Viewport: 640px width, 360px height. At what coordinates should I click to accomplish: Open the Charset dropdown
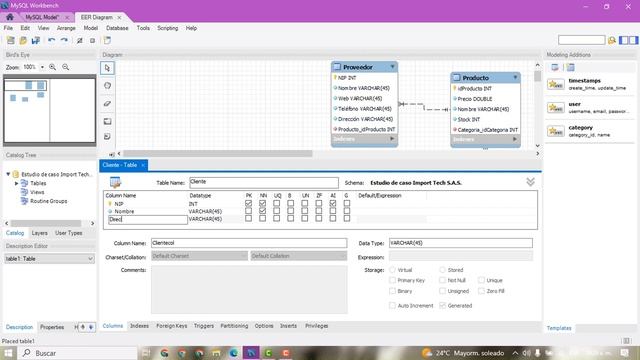(x=199, y=256)
